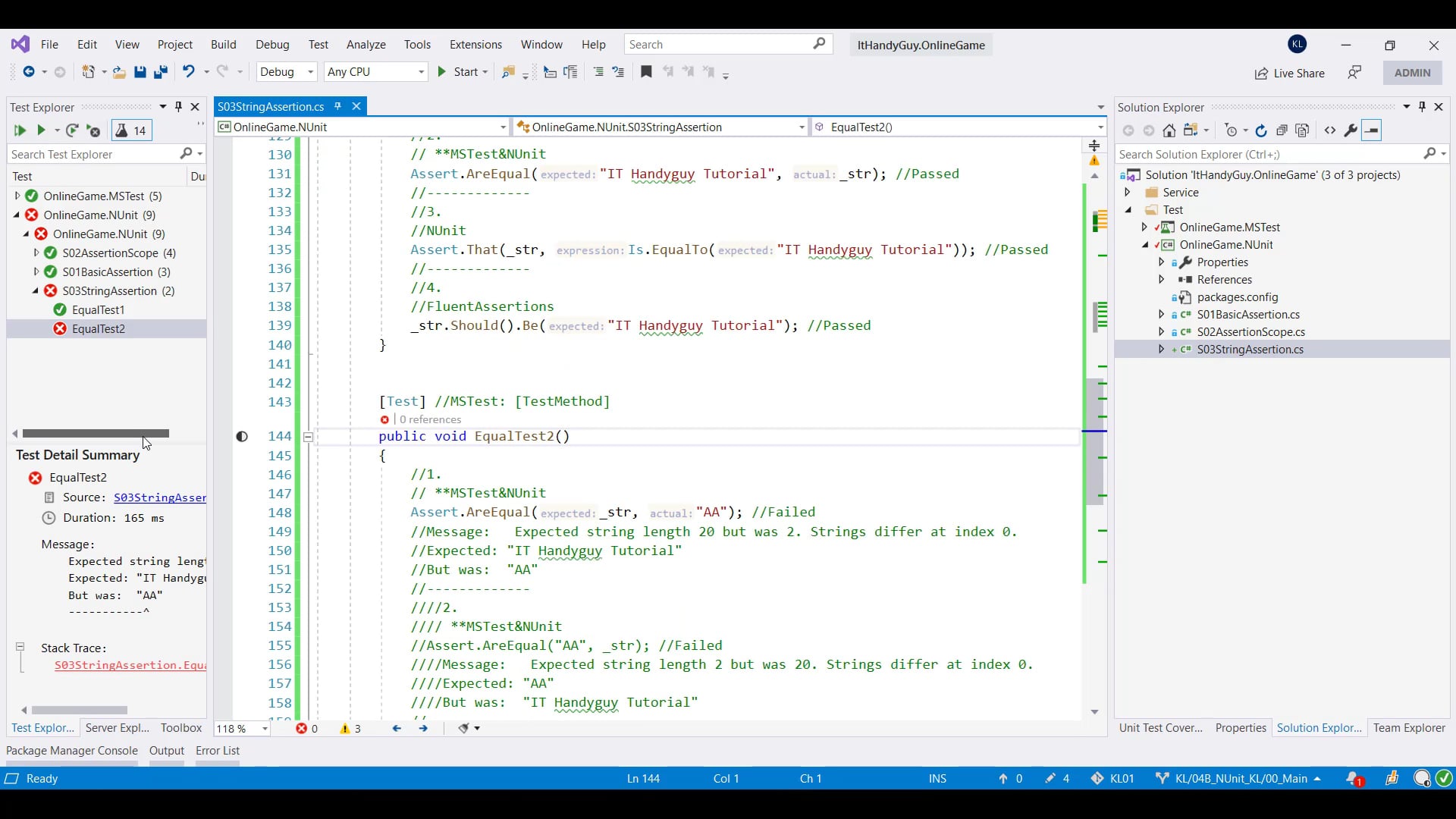This screenshot has height=819, width=1456.
Task: Open Debug configuration dropdown
Action: pos(310,72)
